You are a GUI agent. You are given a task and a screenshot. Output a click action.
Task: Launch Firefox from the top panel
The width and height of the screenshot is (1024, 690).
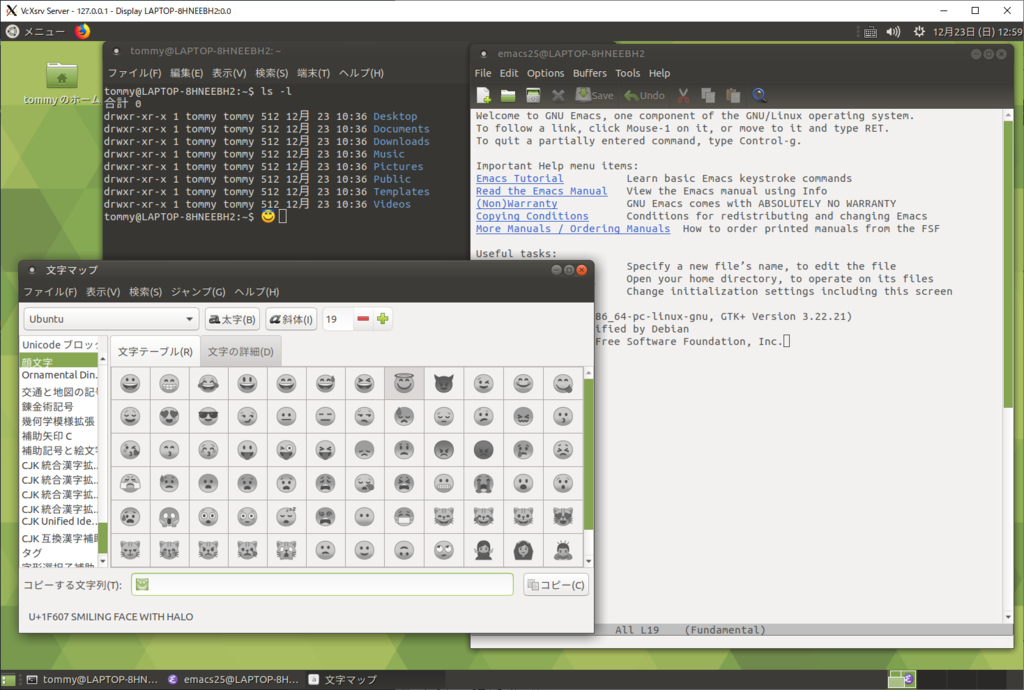pos(82,31)
